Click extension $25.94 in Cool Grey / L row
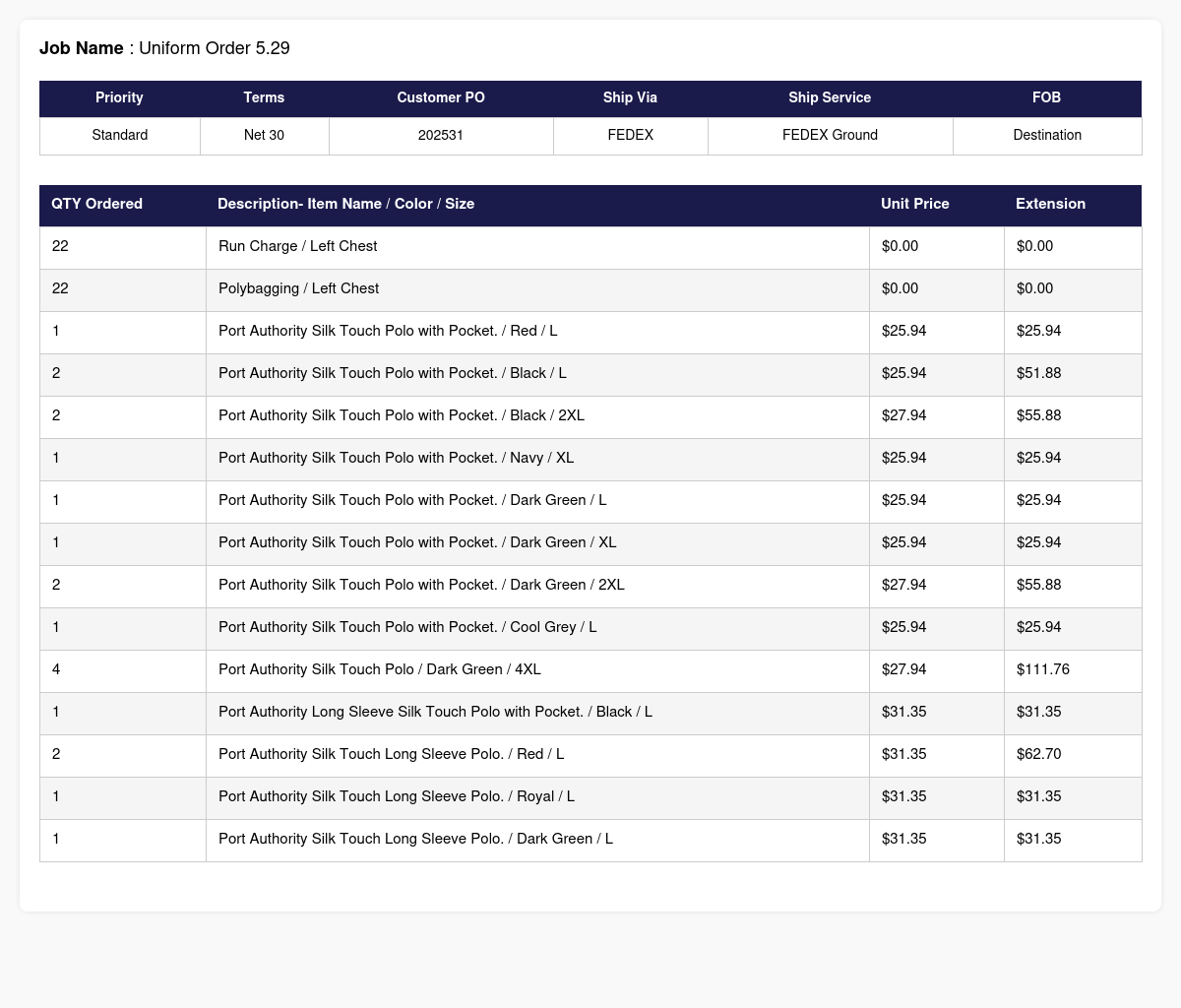The height and width of the screenshot is (1008, 1181). pyautogui.click(x=1038, y=627)
